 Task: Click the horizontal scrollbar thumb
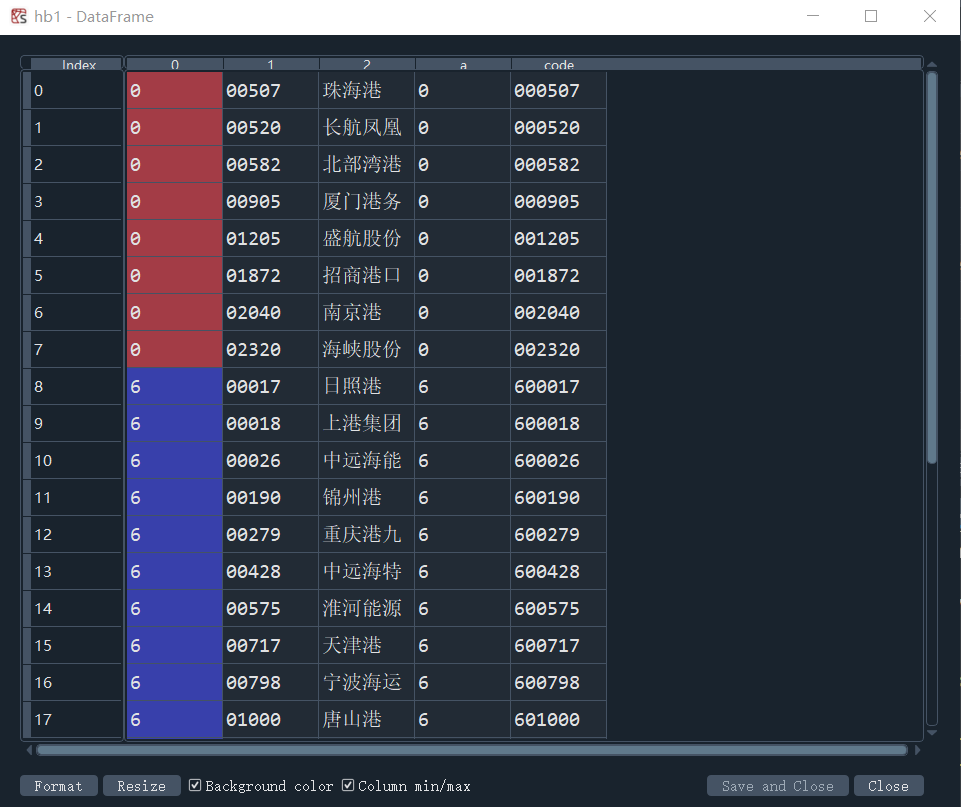point(471,750)
